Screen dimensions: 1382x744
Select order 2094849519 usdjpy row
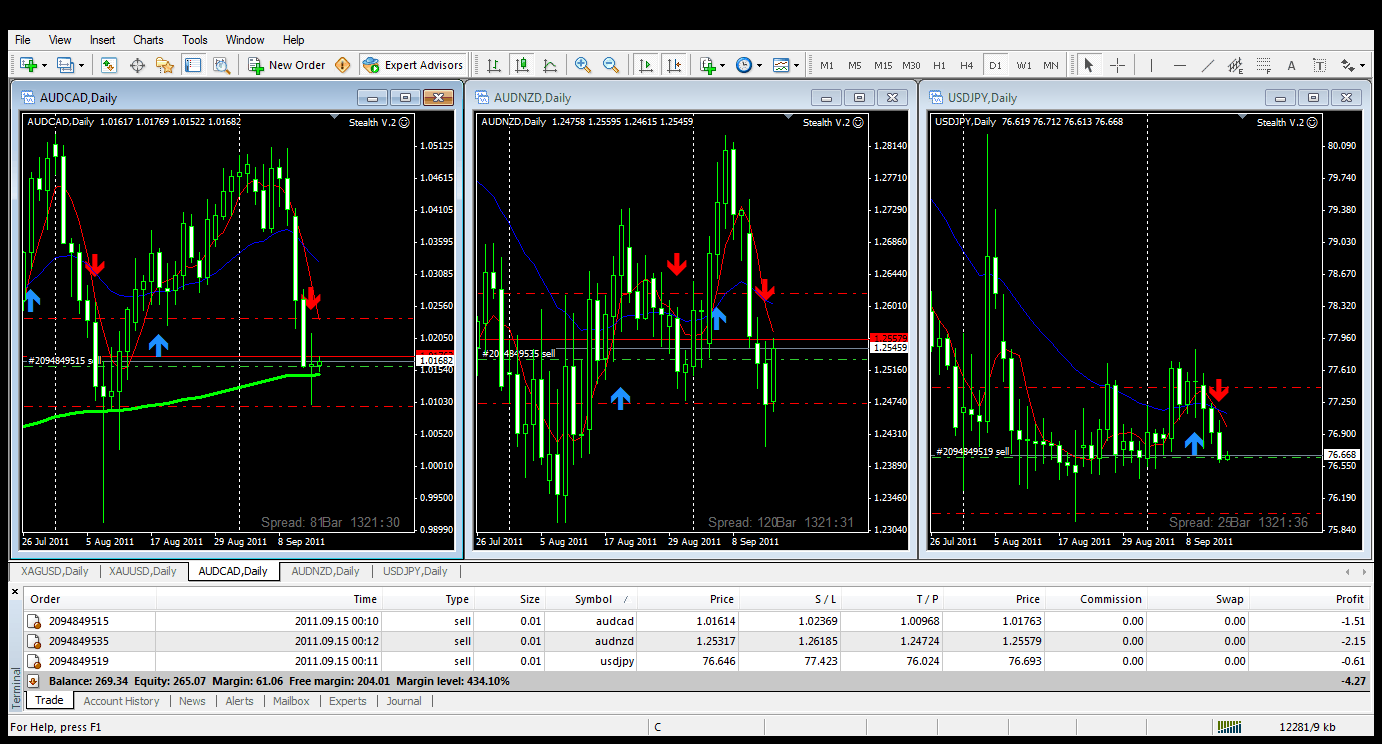click(x=697, y=661)
